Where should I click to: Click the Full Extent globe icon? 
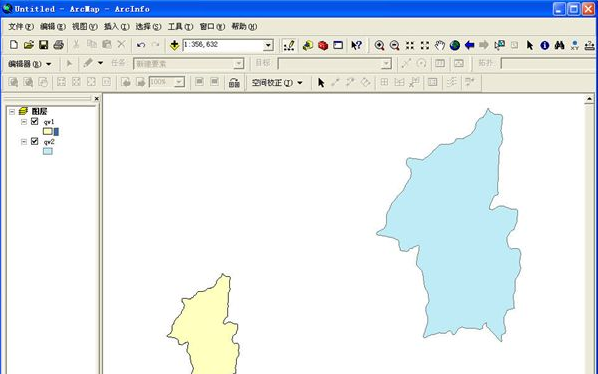click(x=454, y=45)
